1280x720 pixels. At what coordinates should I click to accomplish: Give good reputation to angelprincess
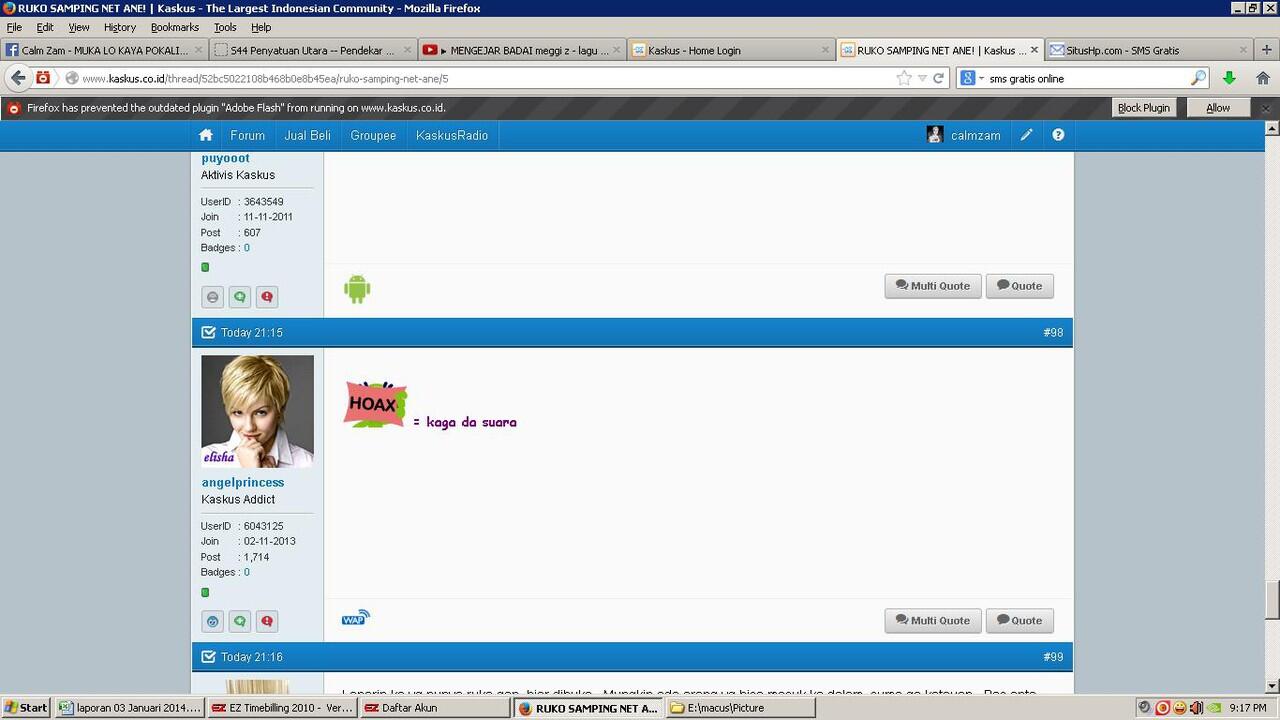click(240, 622)
